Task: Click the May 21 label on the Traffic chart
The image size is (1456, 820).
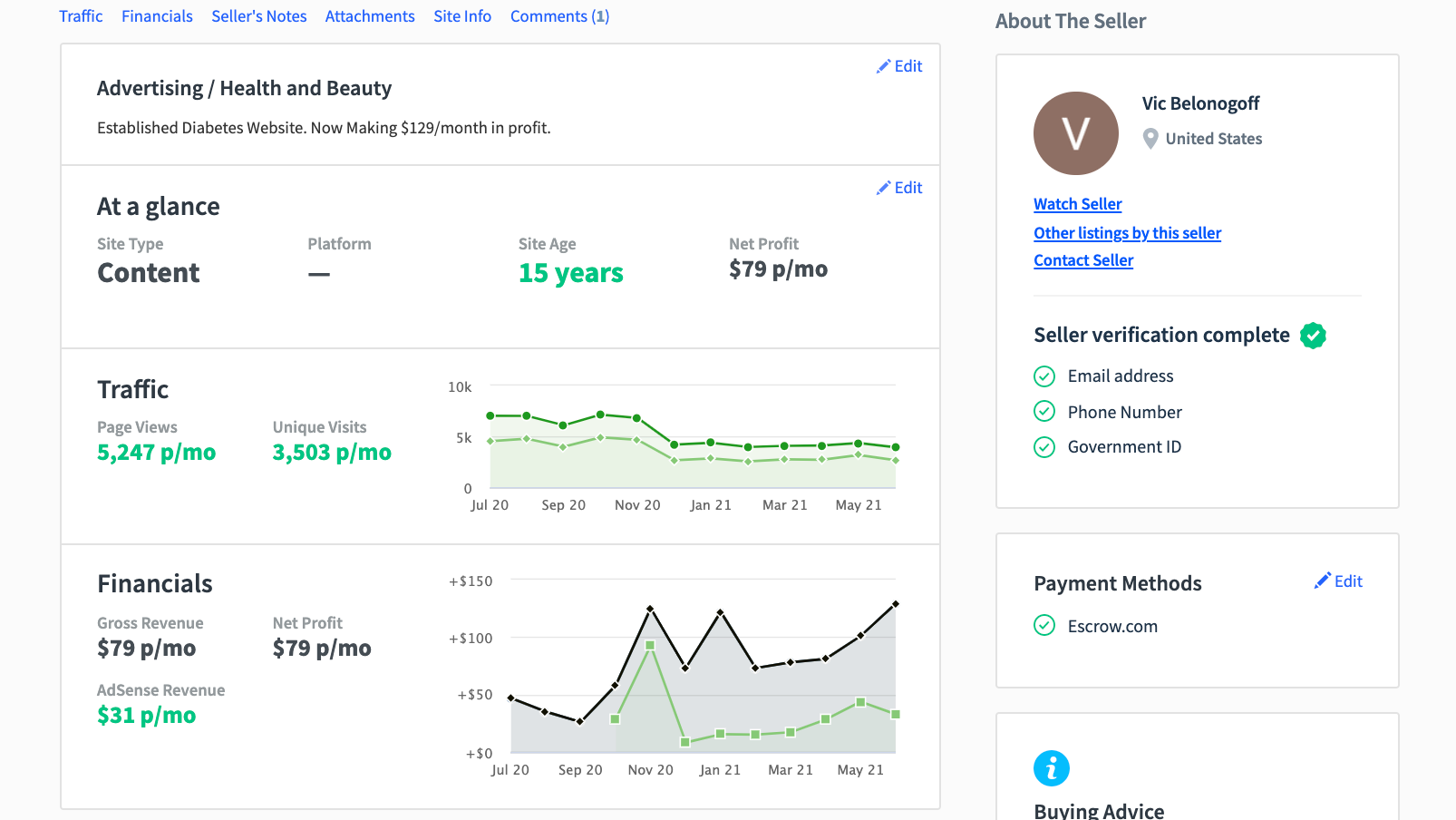Action: click(x=859, y=505)
